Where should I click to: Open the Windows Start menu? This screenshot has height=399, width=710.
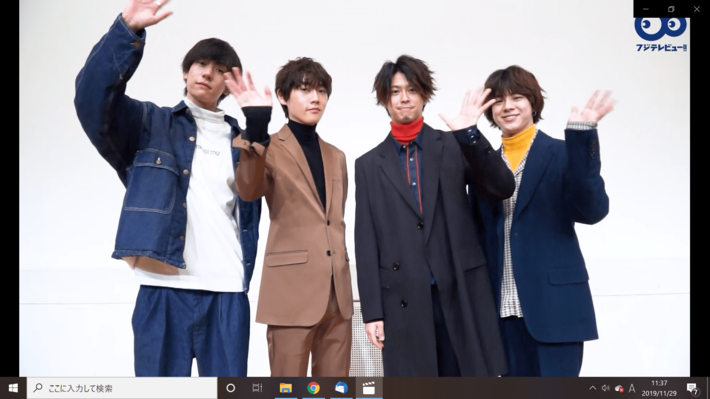tap(13, 388)
